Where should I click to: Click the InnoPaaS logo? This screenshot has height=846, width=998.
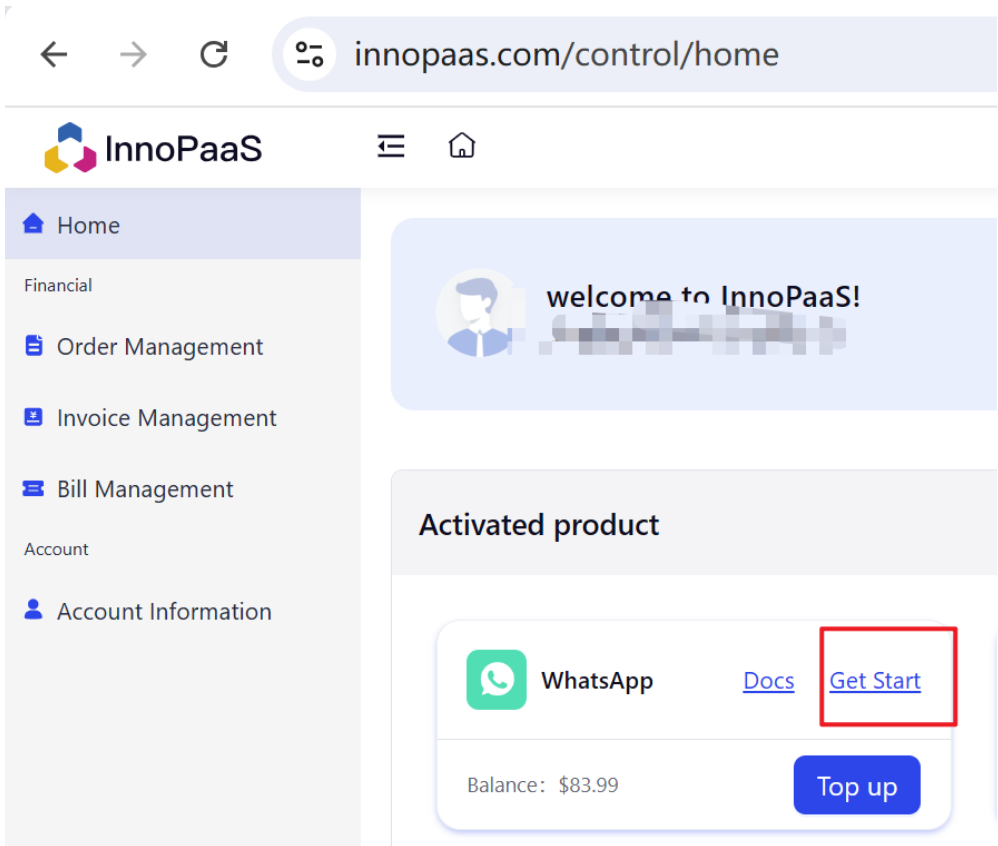(153, 148)
